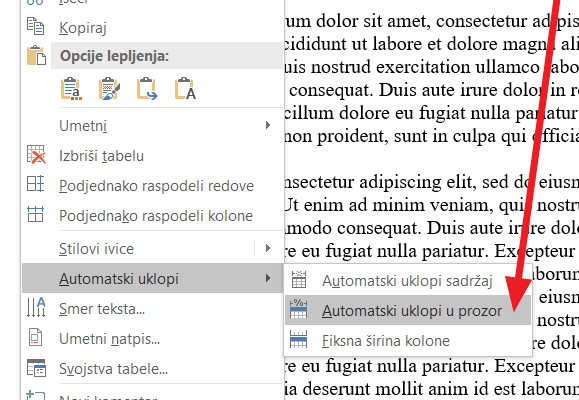This screenshot has width=579, height=400.
Task: Click the Izbriši tabelu delete-table icon
Action: tap(36, 155)
